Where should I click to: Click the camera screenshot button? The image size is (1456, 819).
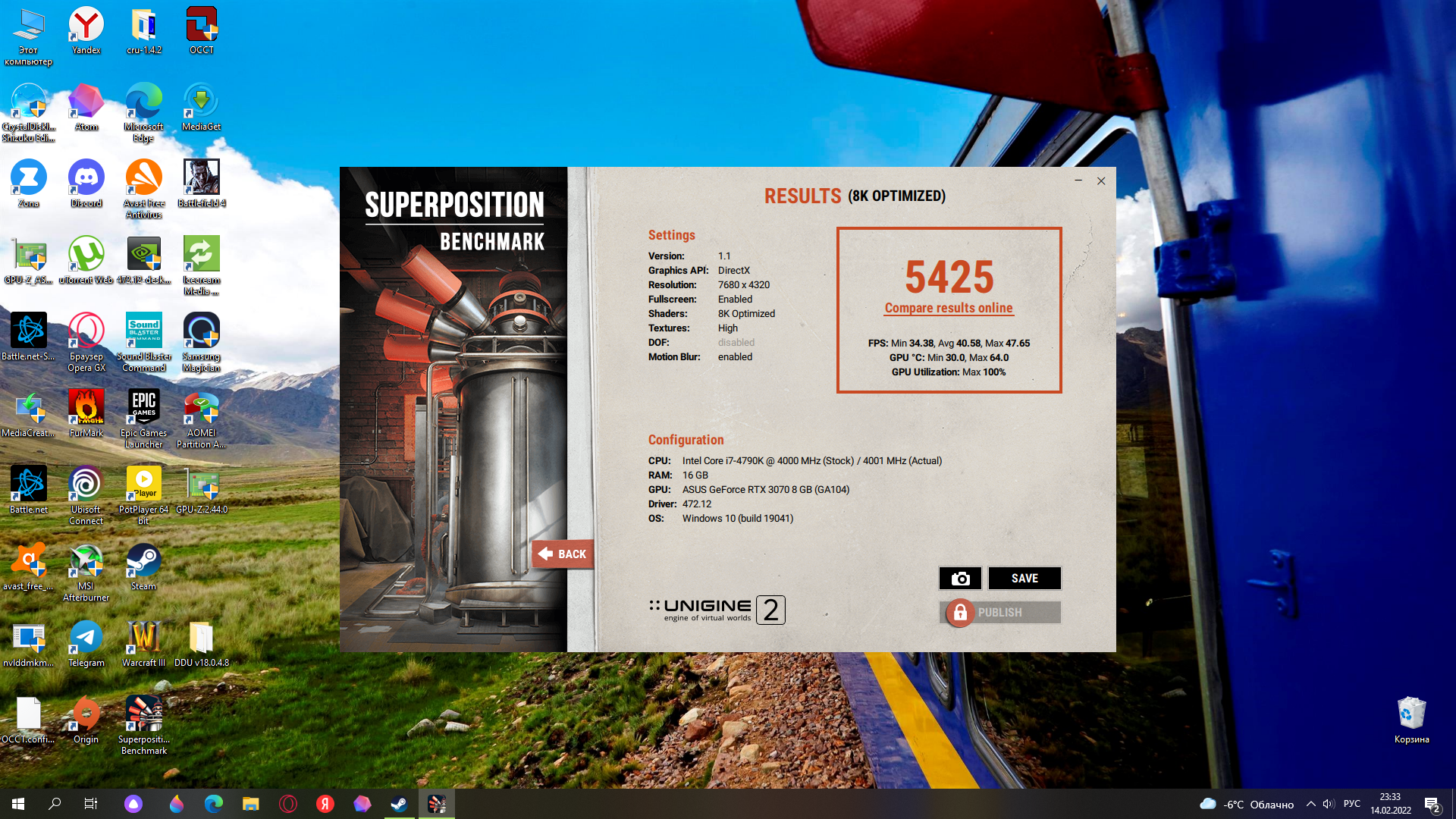point(960,579)
